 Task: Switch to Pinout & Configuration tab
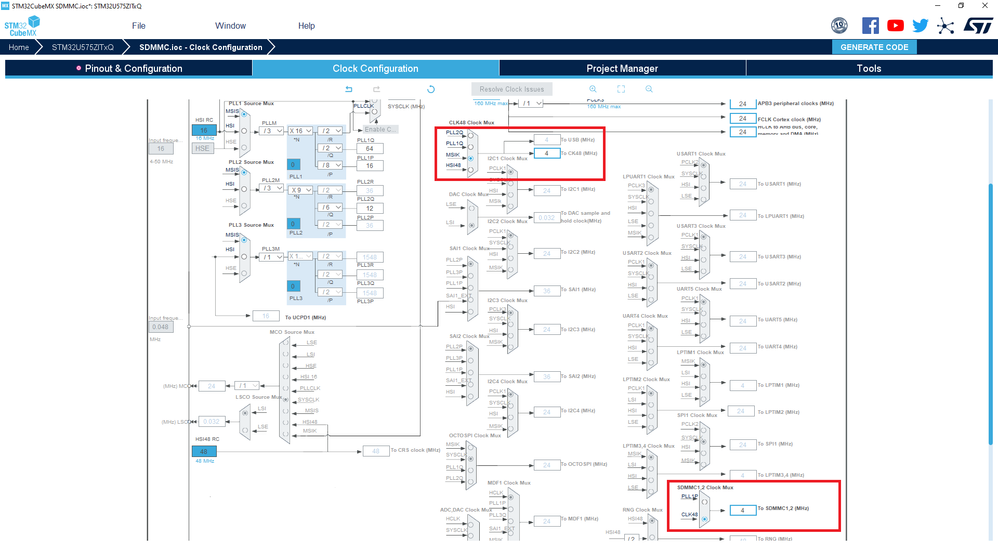coord(129,68)
